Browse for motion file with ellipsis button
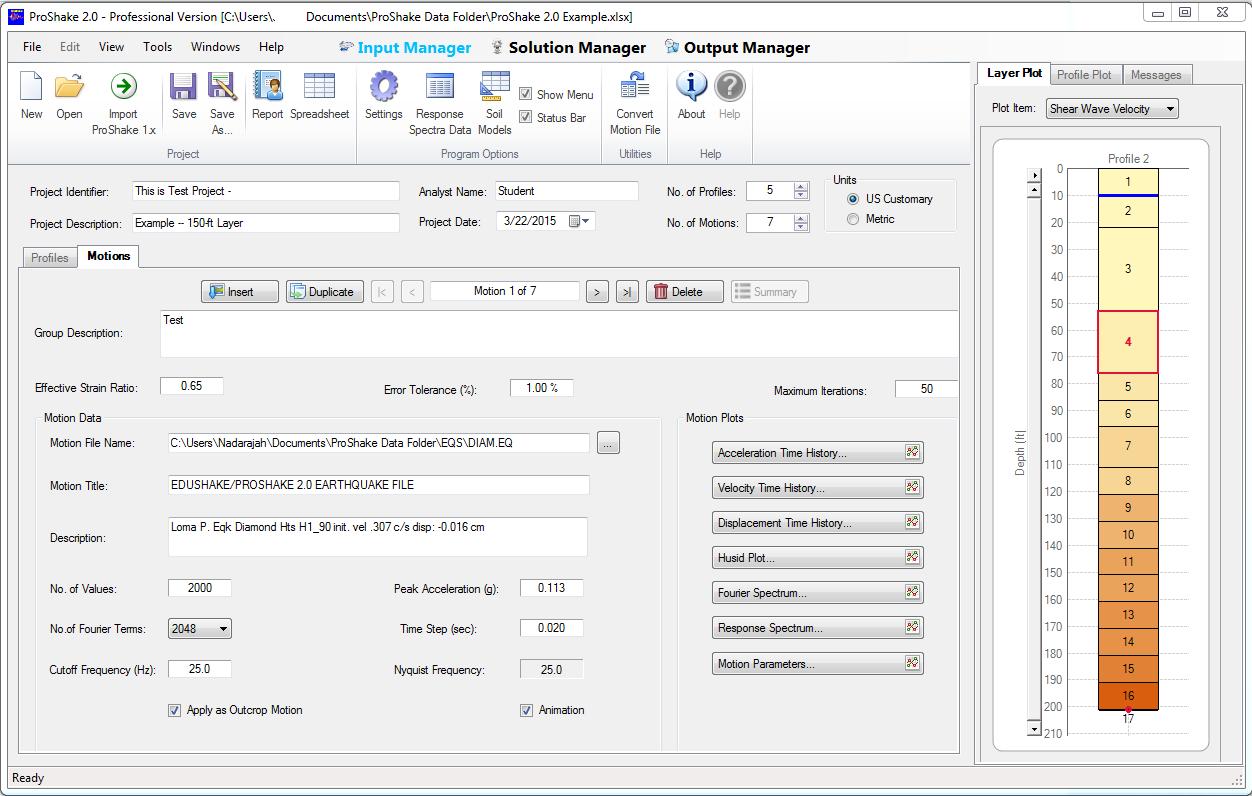1252x796 pixels. tap(608, 443)
